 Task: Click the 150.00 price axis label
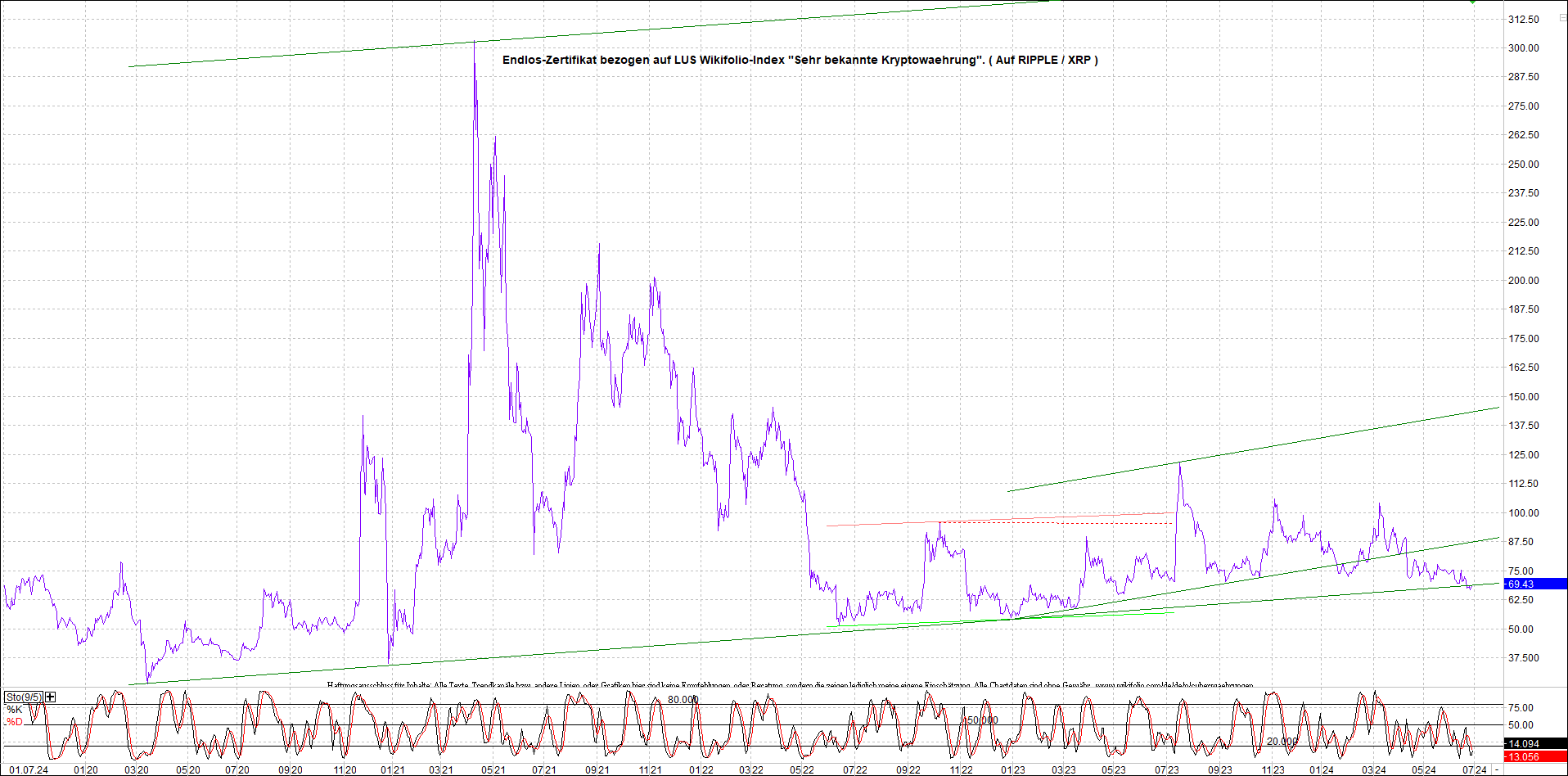tap(1523, 396)
